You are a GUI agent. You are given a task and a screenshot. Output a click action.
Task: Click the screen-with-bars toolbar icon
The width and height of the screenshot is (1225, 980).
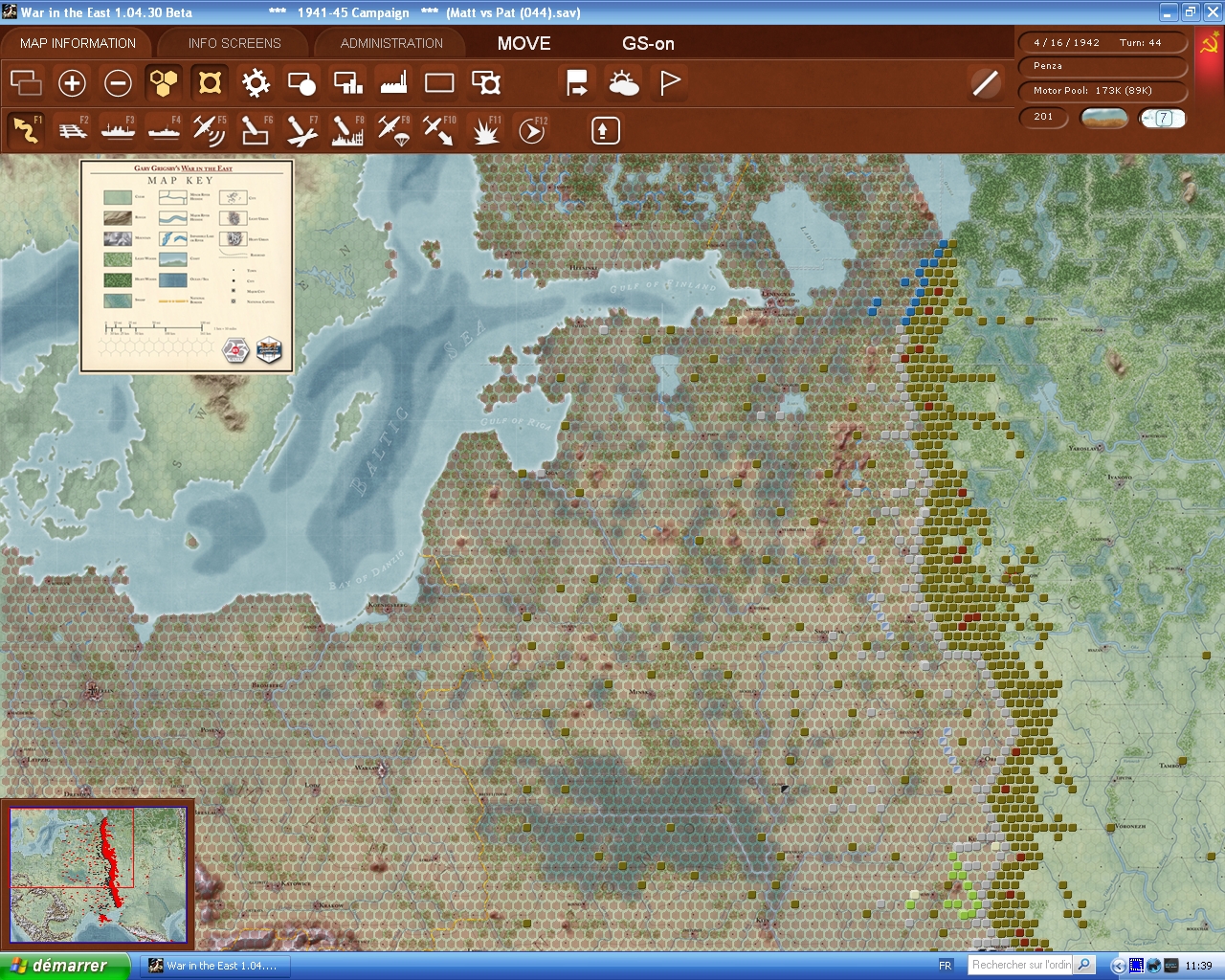tap(347, 83)
